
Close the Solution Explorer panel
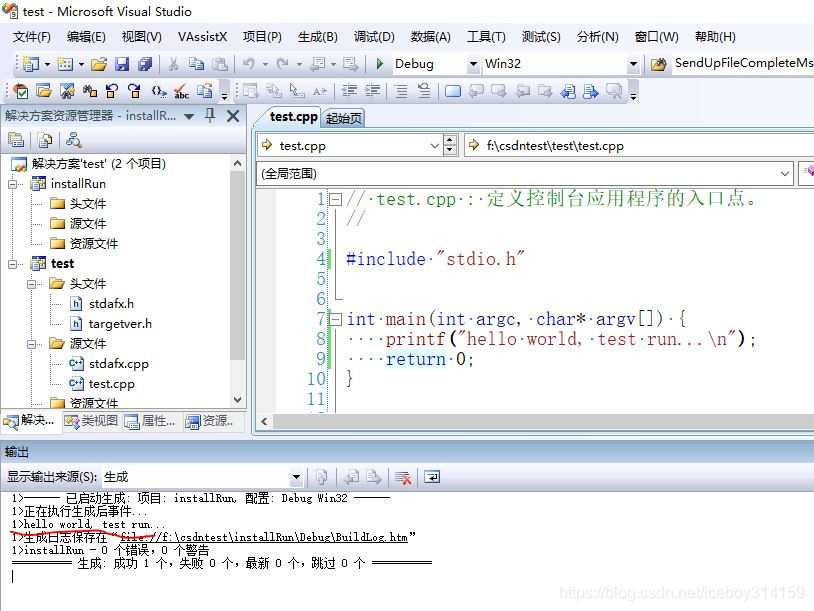tap(233, 116)
